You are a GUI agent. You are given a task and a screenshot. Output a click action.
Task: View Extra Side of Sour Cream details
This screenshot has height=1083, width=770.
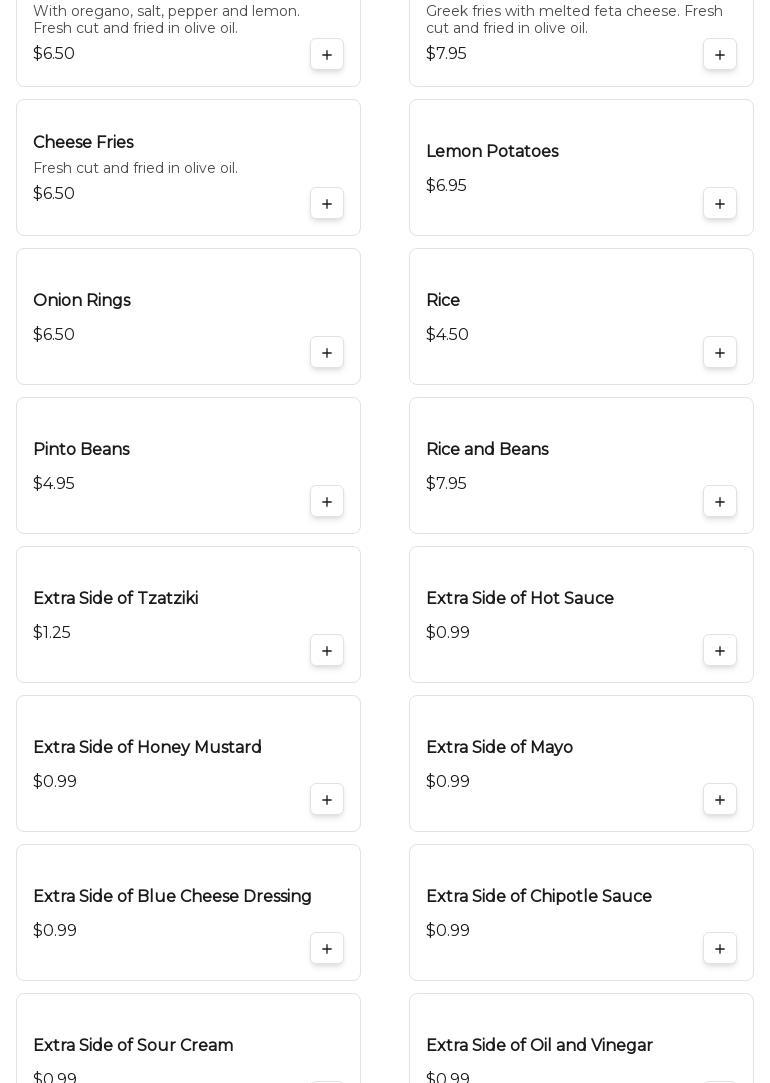tap(133, 1046)
